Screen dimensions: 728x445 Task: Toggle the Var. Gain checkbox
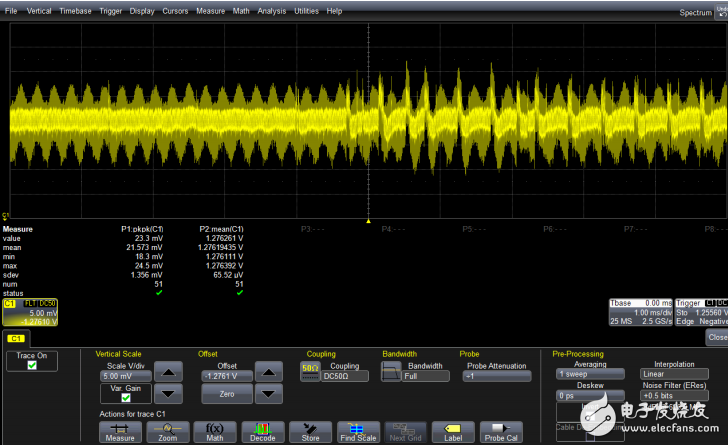click(126, 397)
